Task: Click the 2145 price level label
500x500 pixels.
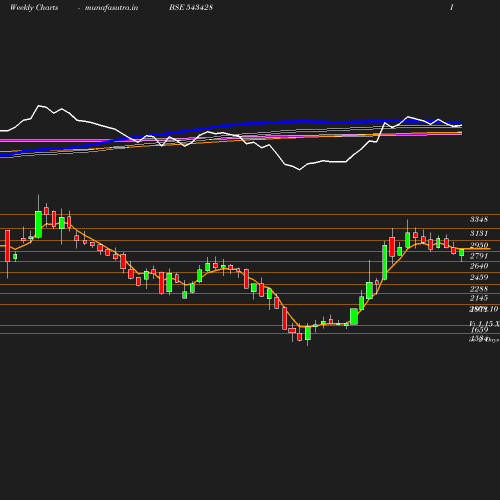Action: [479, 298]
